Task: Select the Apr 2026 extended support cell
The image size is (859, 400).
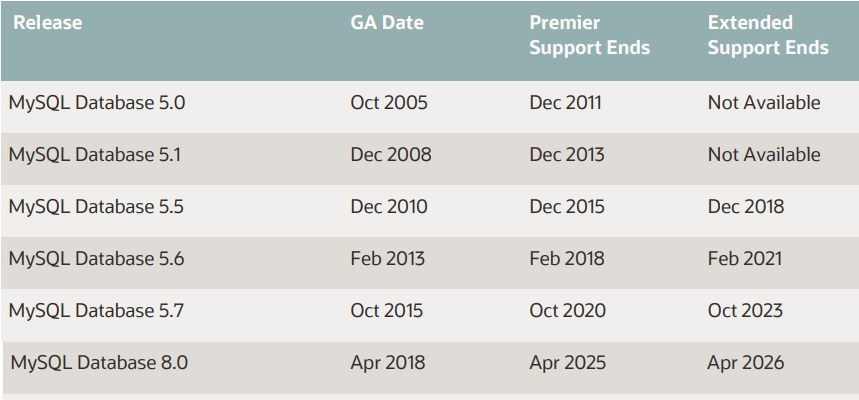Action: [745, 362]
